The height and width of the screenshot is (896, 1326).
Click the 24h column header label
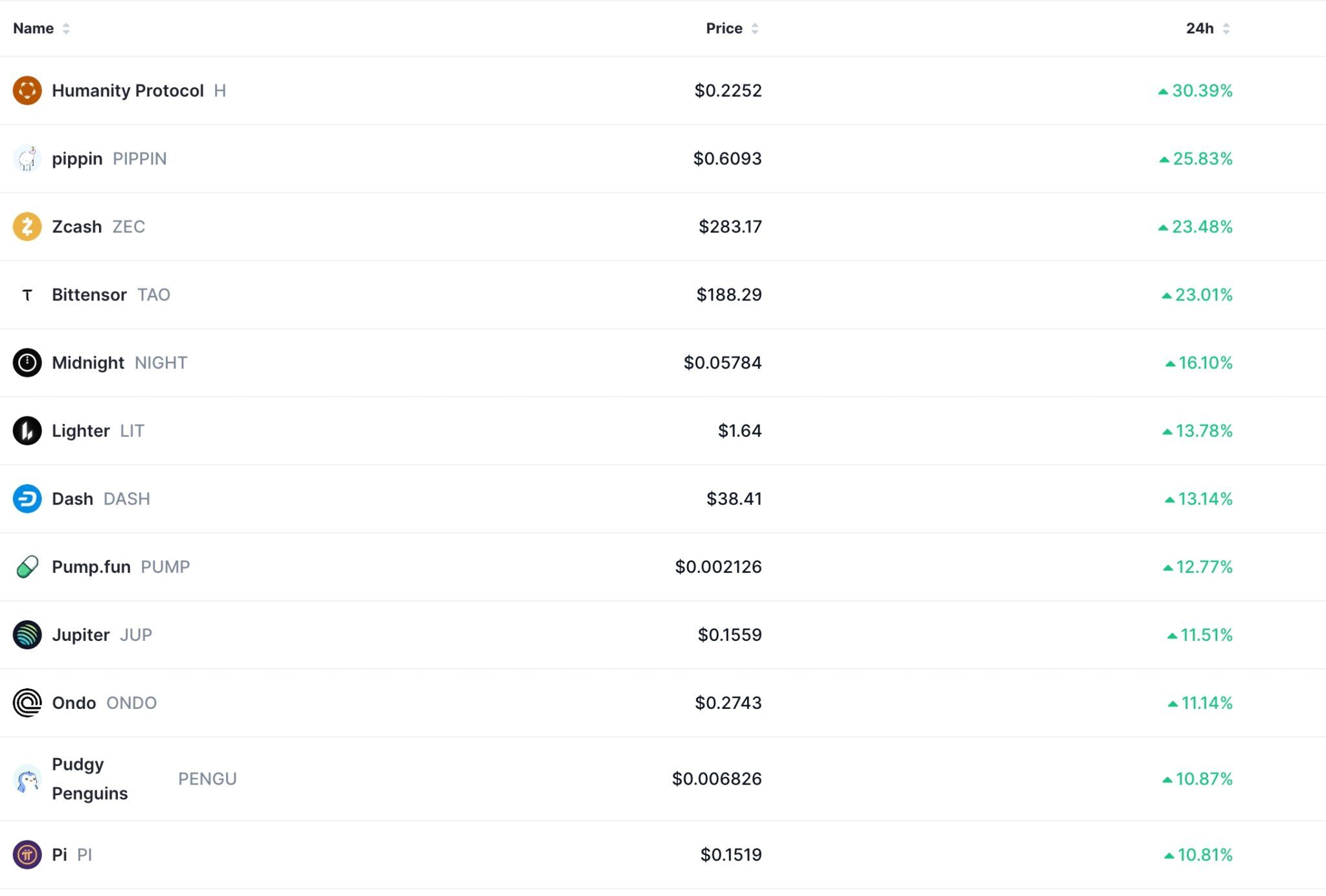(x=1199, y=28)
